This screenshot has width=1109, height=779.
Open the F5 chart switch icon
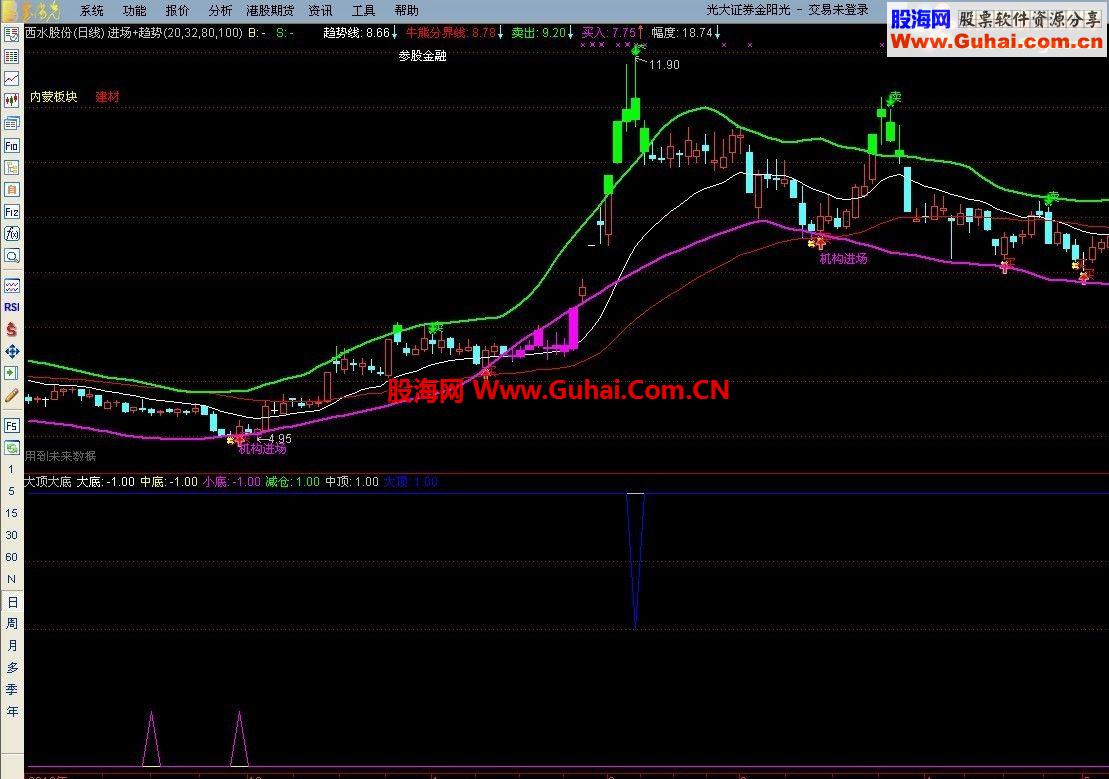[11, 425]
